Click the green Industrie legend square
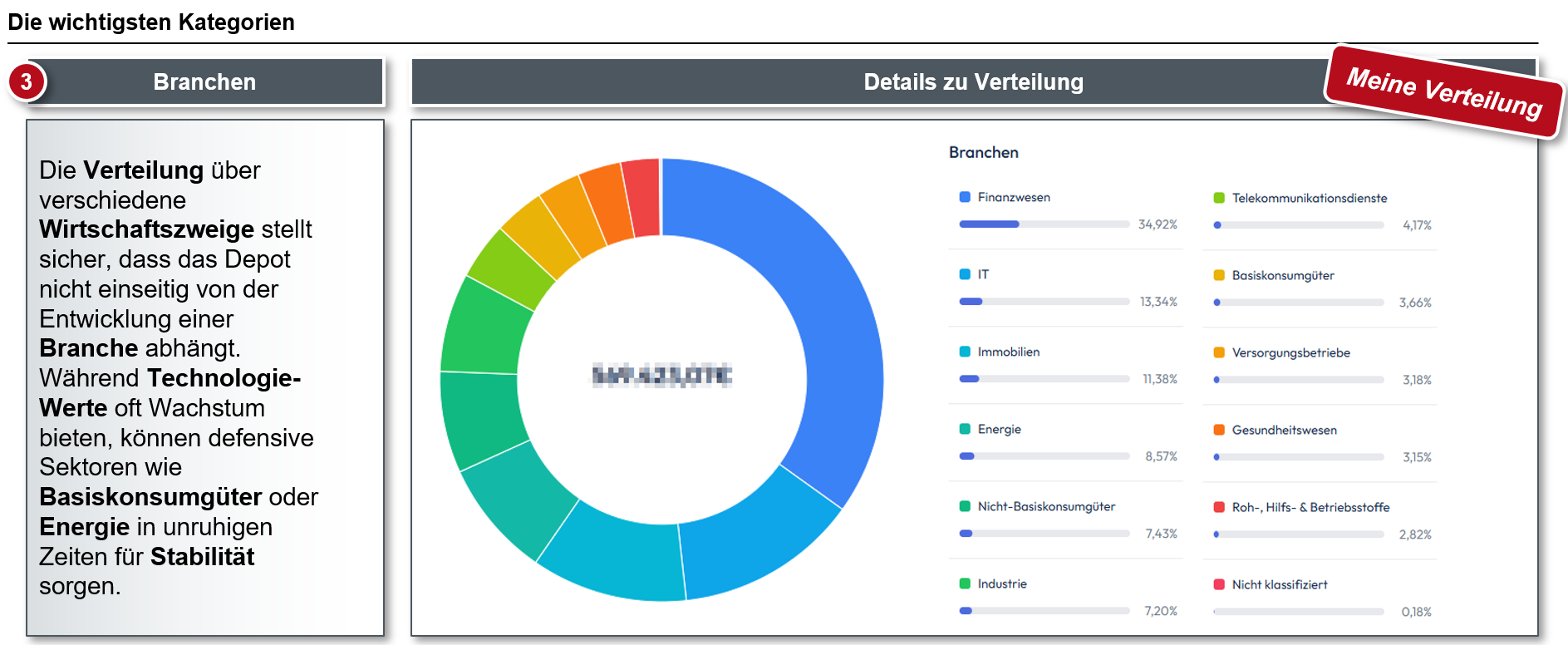The width and height of the screenshot is (1568, 645). point(965,583)
